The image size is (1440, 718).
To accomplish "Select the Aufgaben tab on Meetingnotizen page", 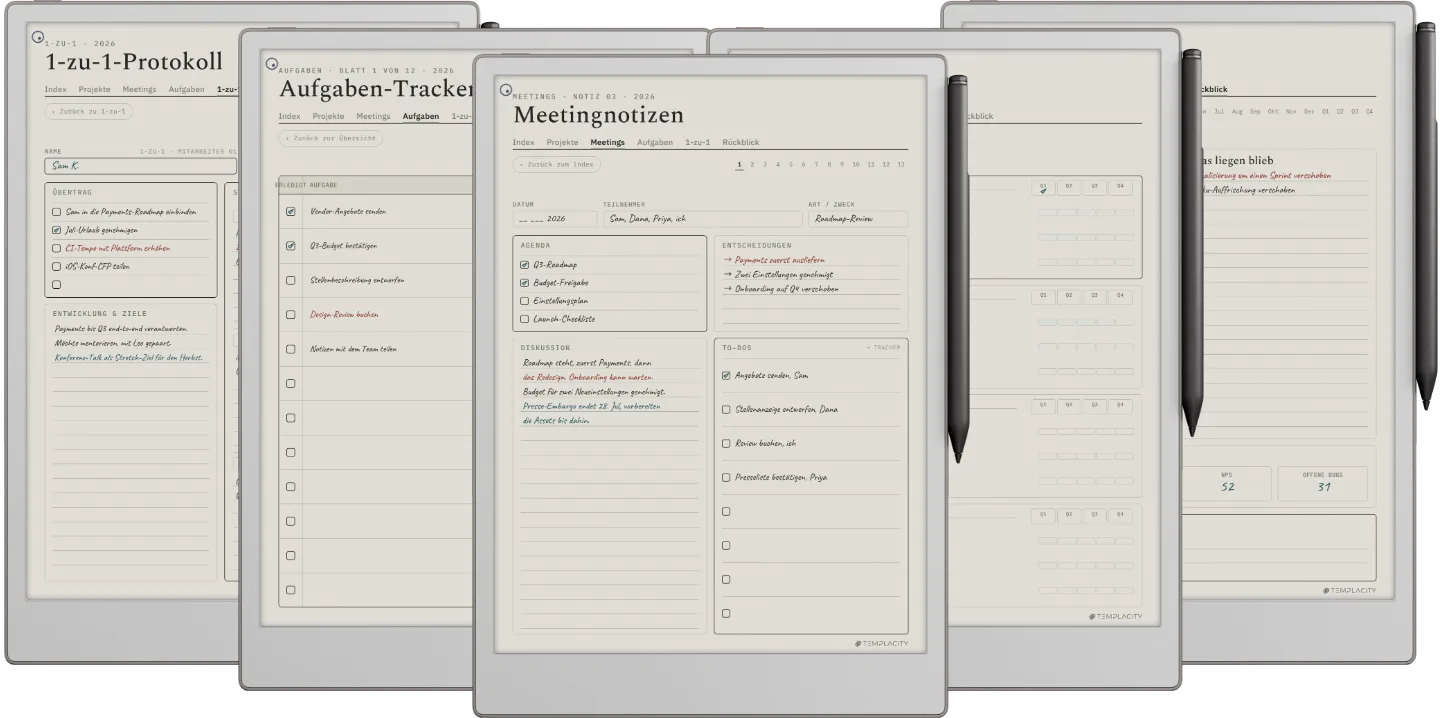I will coord(655,143).
